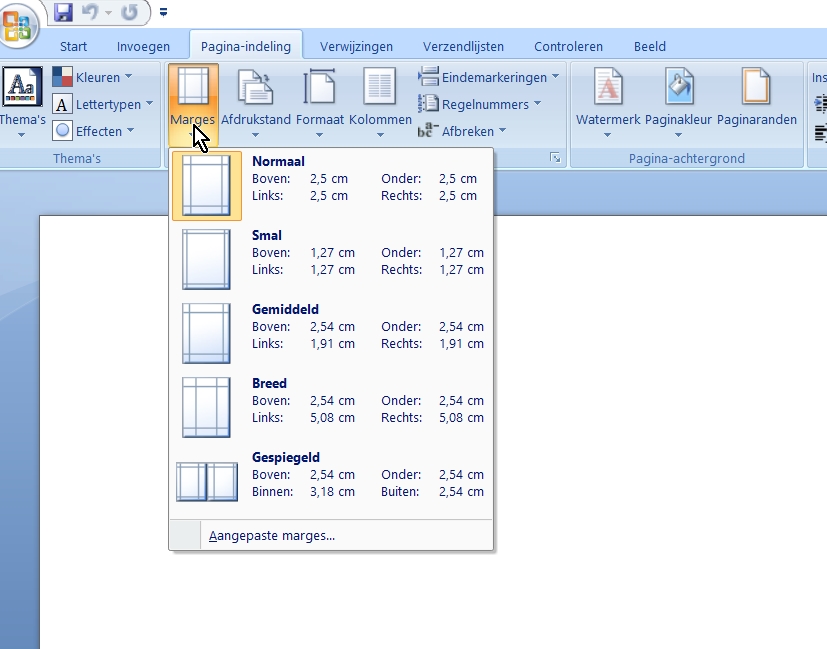Expand the Lettertypen dropdown
Viewport: 827px width, 649px height.
103,104
